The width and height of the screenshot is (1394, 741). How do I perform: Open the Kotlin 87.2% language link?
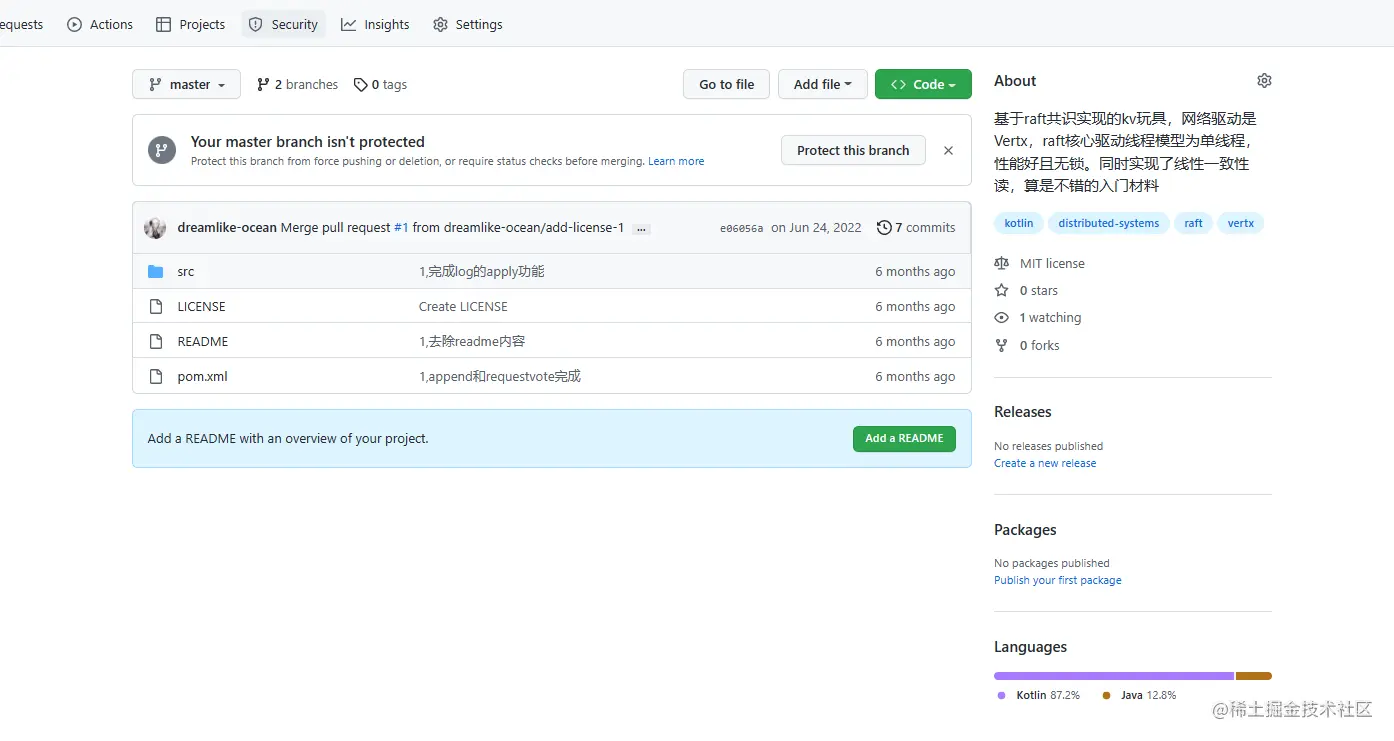point(1038,696)
